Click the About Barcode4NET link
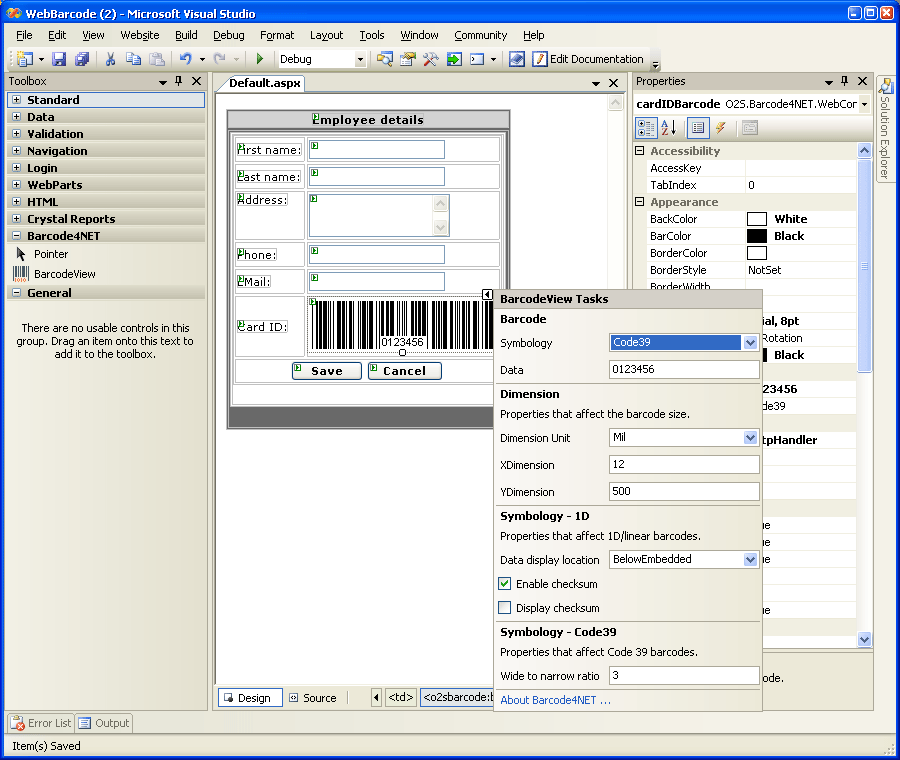Screen dimensions: 900x760 (x=555, y=700)
